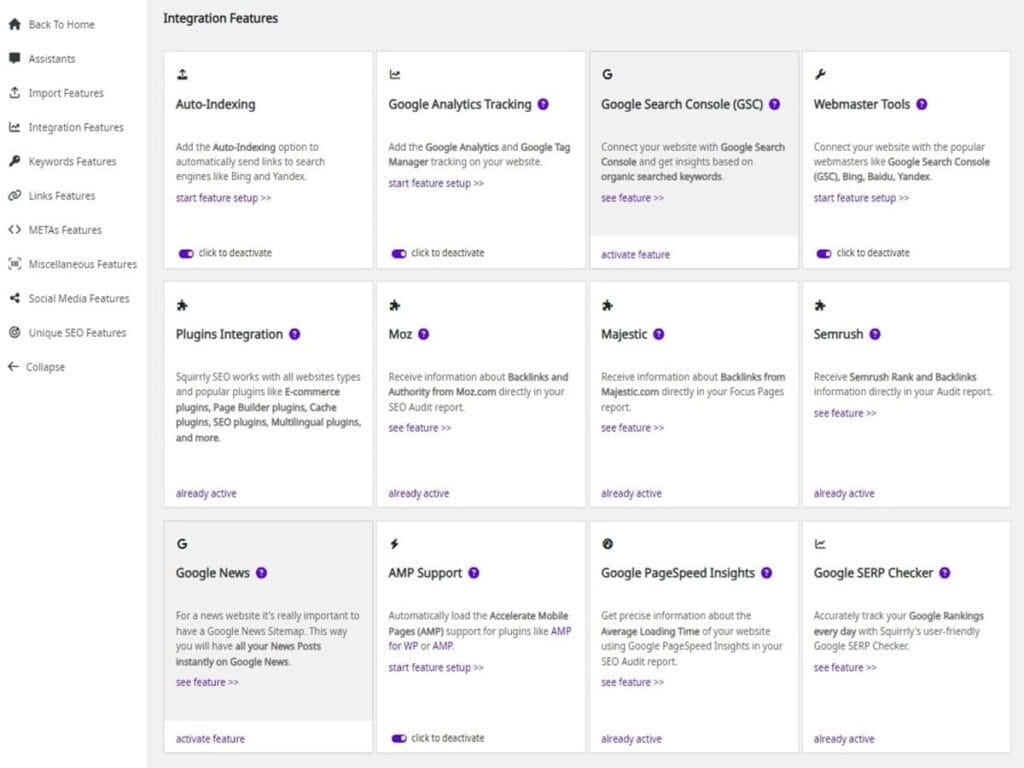Deactivate Auto-Indexing using its toggle

tap(185, 254)
